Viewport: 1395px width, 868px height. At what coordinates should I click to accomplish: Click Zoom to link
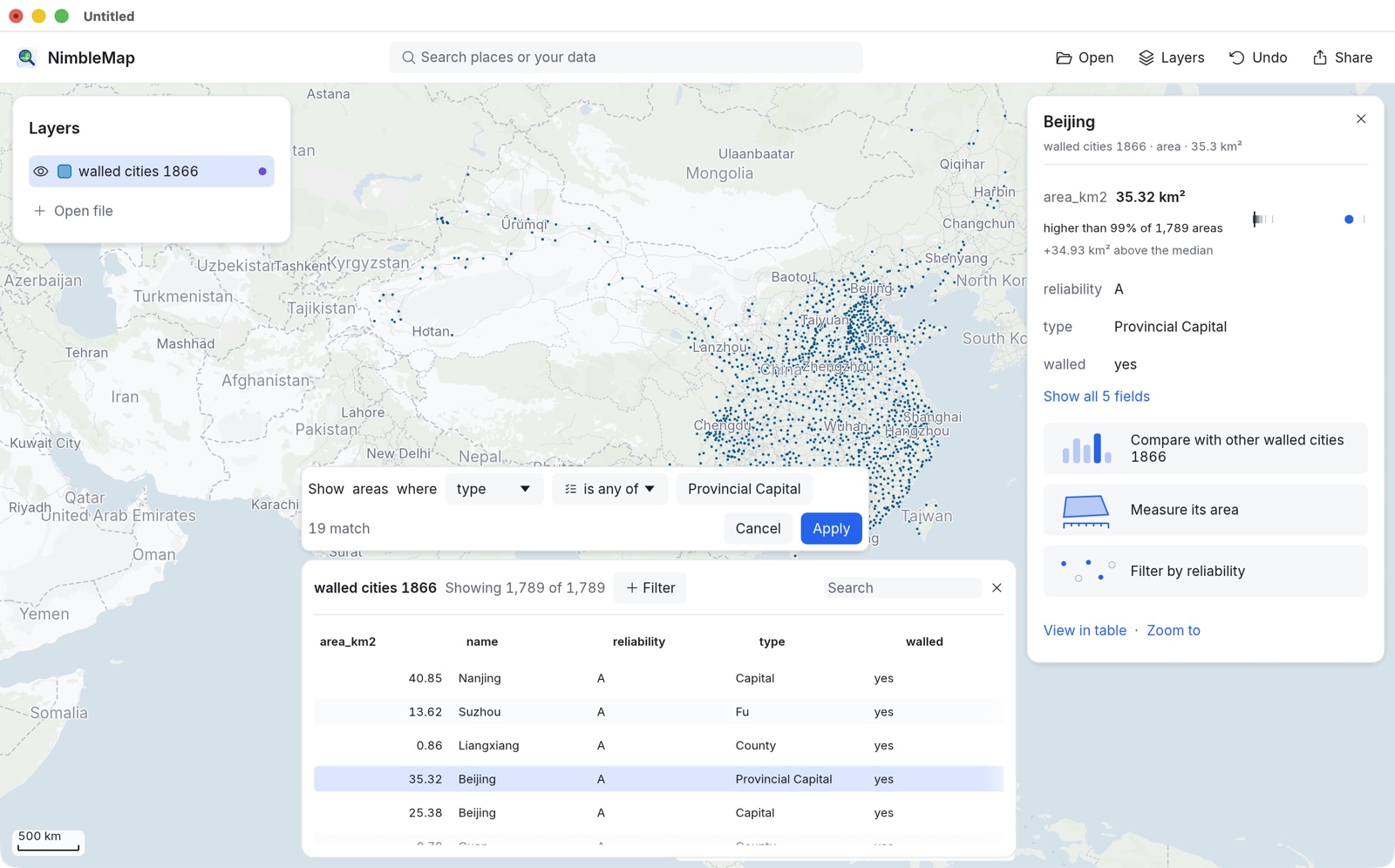click(1174, 630)
